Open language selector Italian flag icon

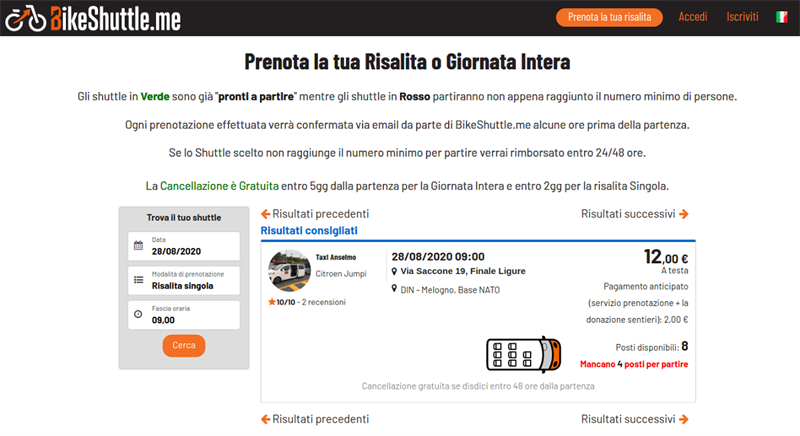[781, 17]
